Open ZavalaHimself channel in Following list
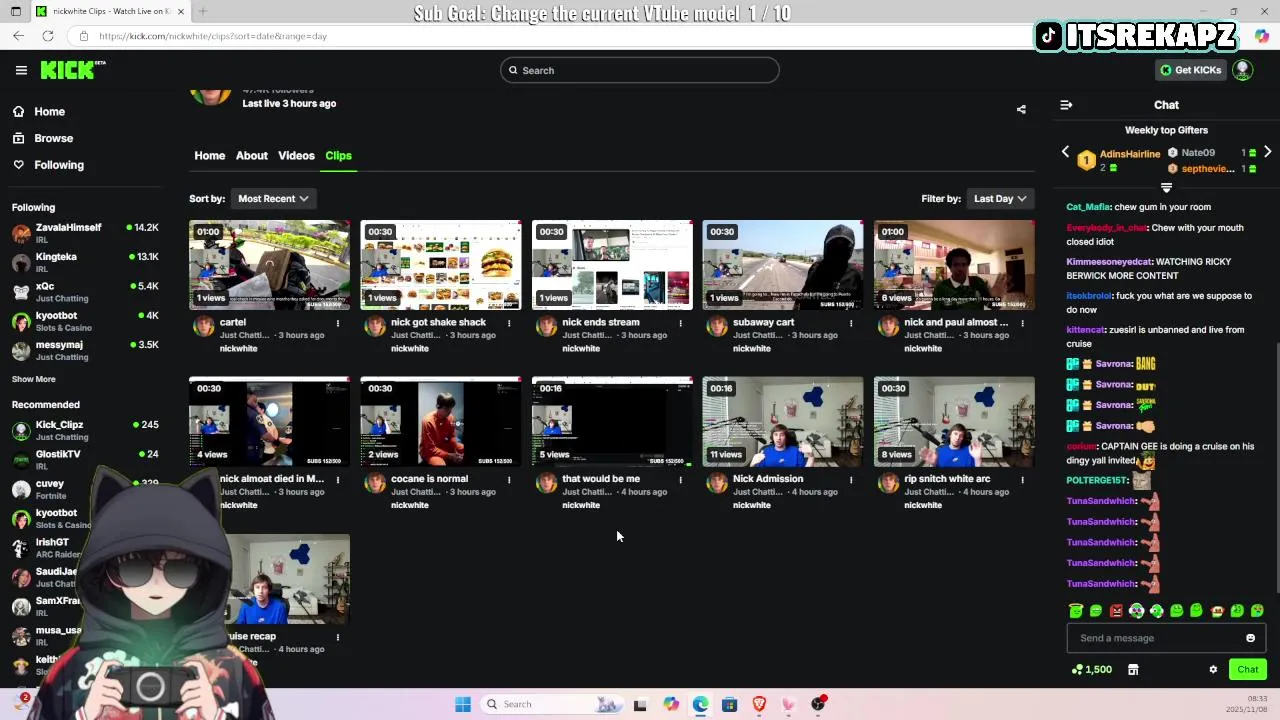The height and width of the screenshot is (720, 1280). coord(85,233)
